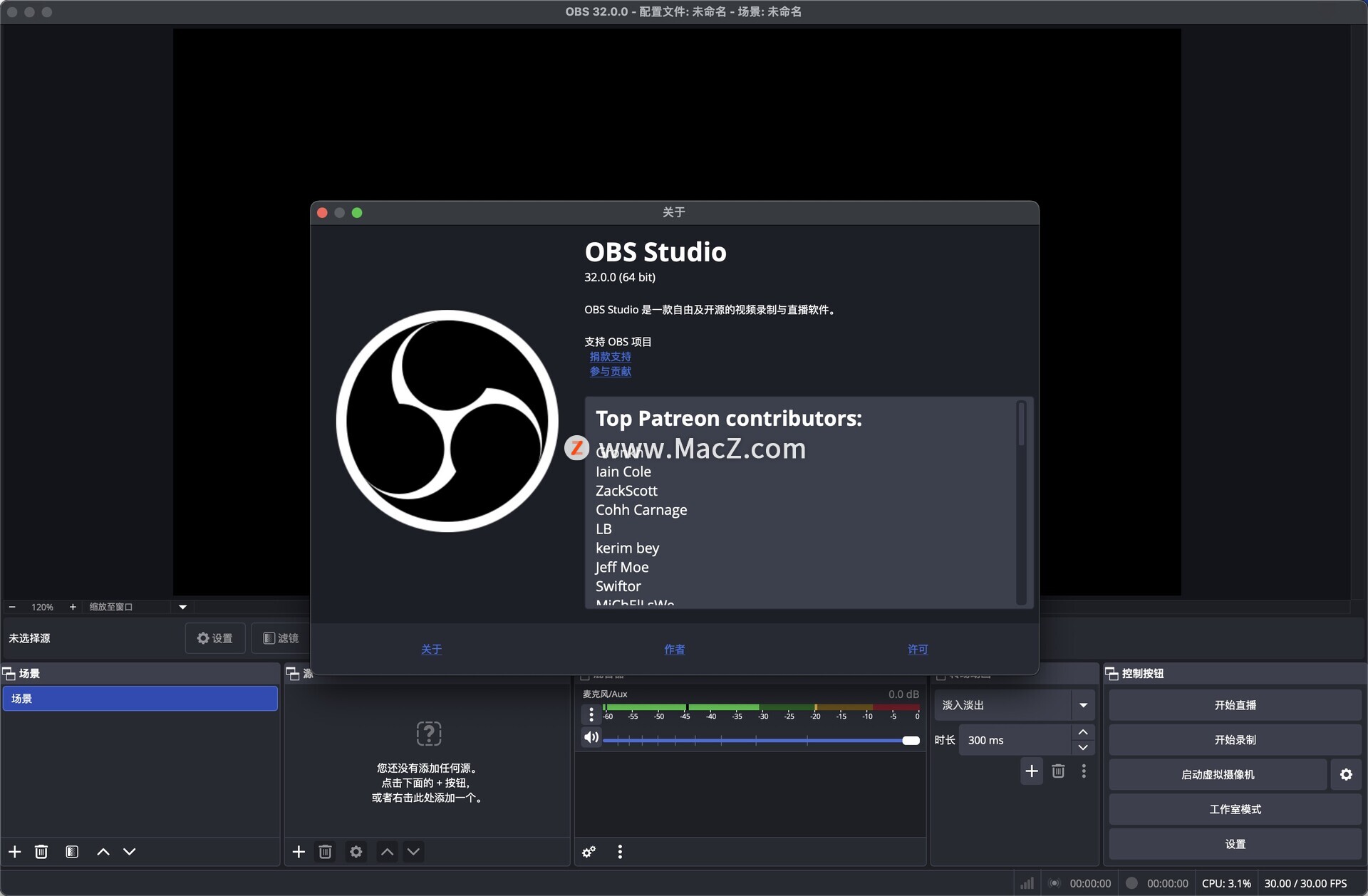Delete selected scene with trash icon
The image size is (1368, 896).
pos(41,852)
